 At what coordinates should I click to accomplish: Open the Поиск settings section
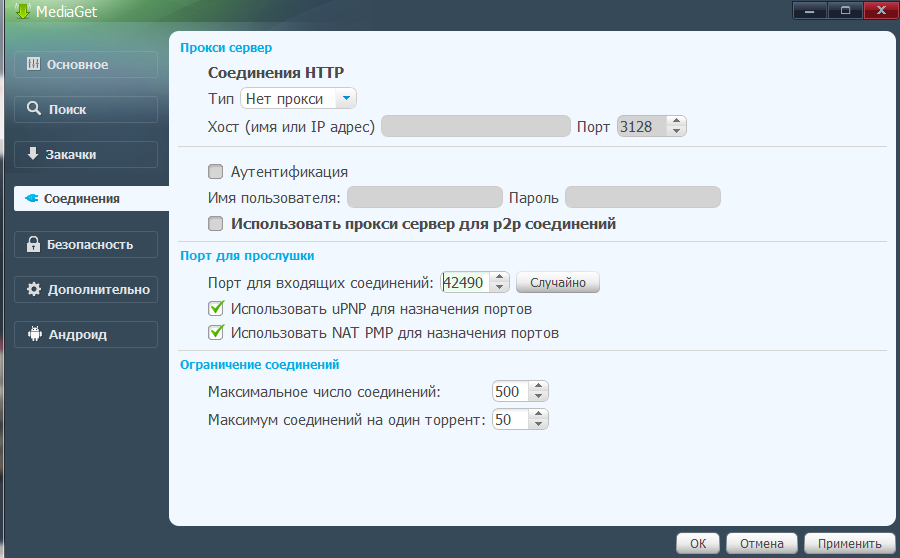[86, 109]
